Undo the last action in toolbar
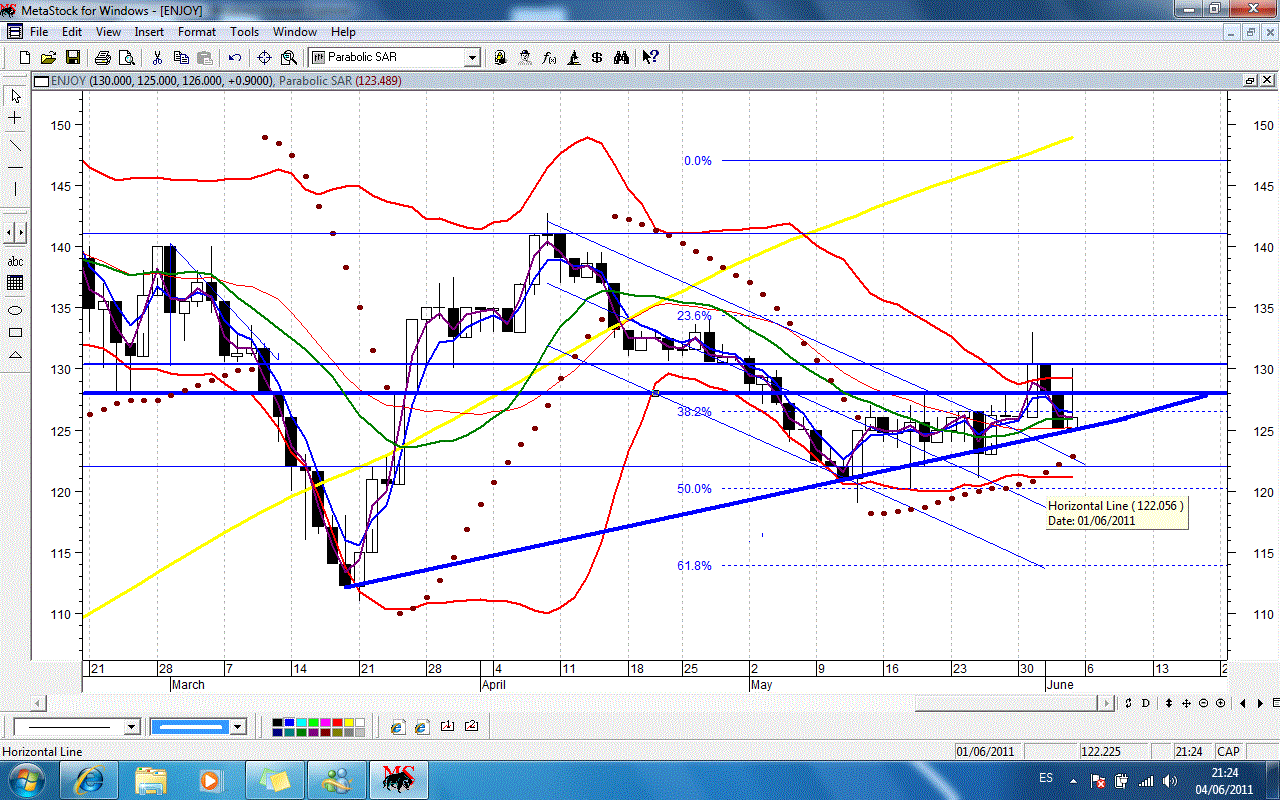The height and width of the screenshot is (800, 1280). [x=235, y=58]
